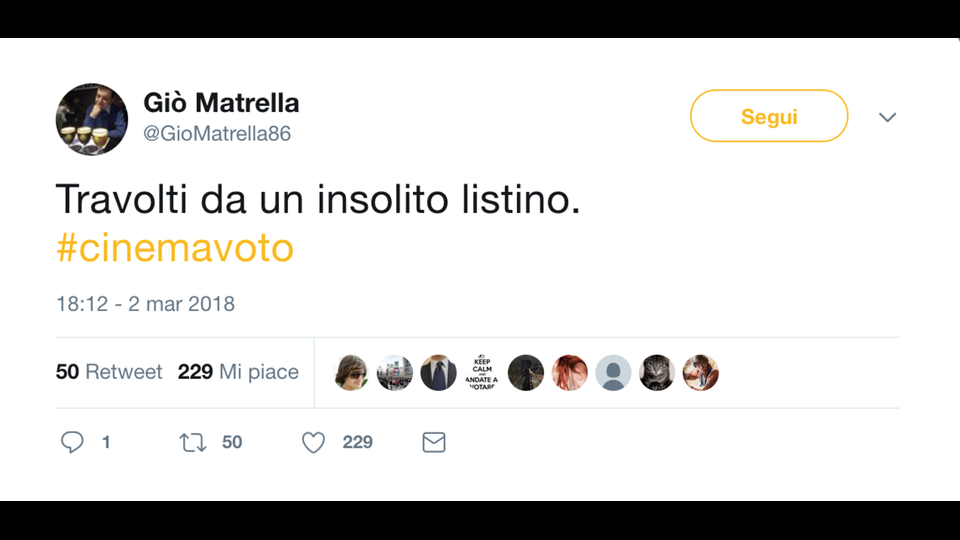View the 50 Retweet list
Viewport: 960px width, 540px height.
tap(109, 372)
